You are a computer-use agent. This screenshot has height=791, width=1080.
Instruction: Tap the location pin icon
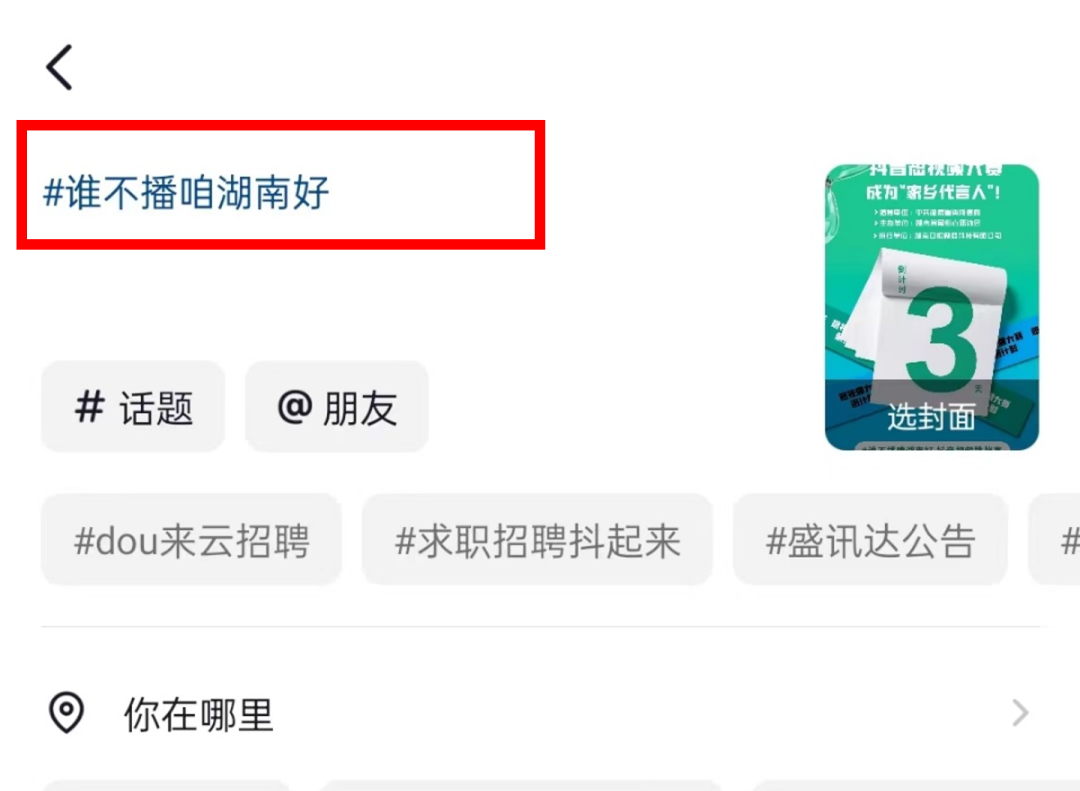[x=66, y=712]
